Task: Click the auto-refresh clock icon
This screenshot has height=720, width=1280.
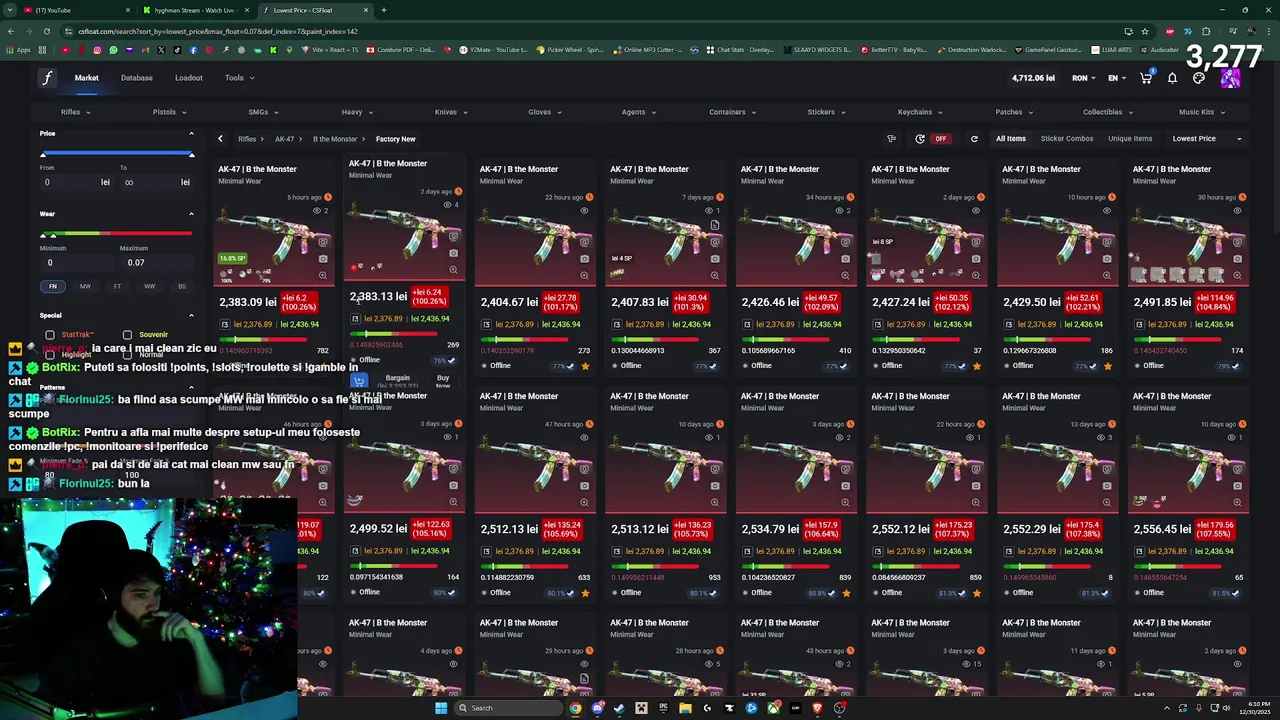Action: tap(920, 139)
